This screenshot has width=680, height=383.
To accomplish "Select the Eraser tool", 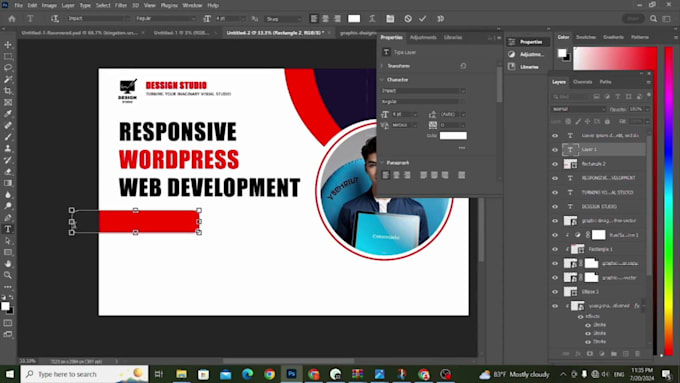I will pos(8,171).
